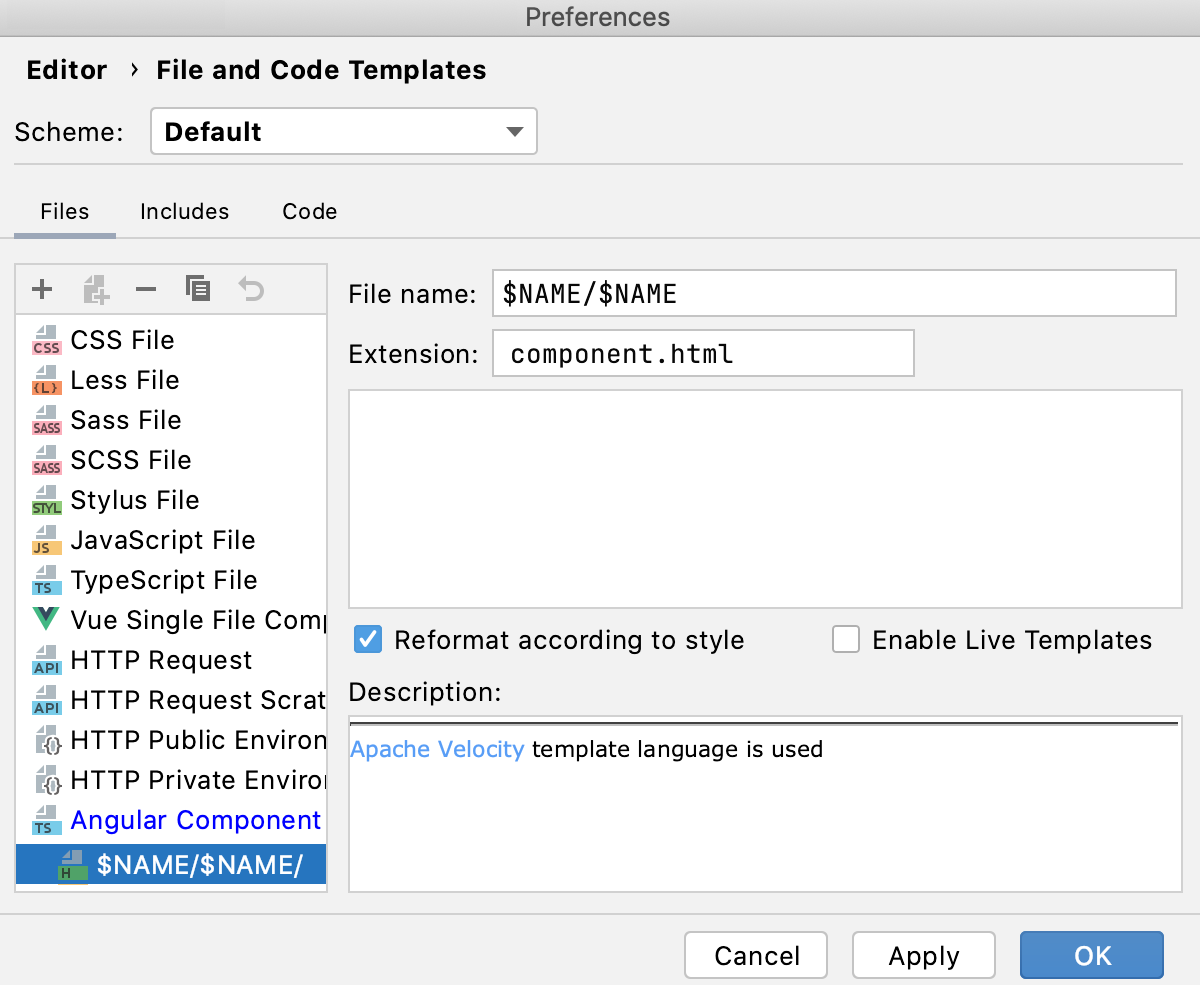
Task: Click the JavaScript File template icon
Action: [x=46, y=540]
